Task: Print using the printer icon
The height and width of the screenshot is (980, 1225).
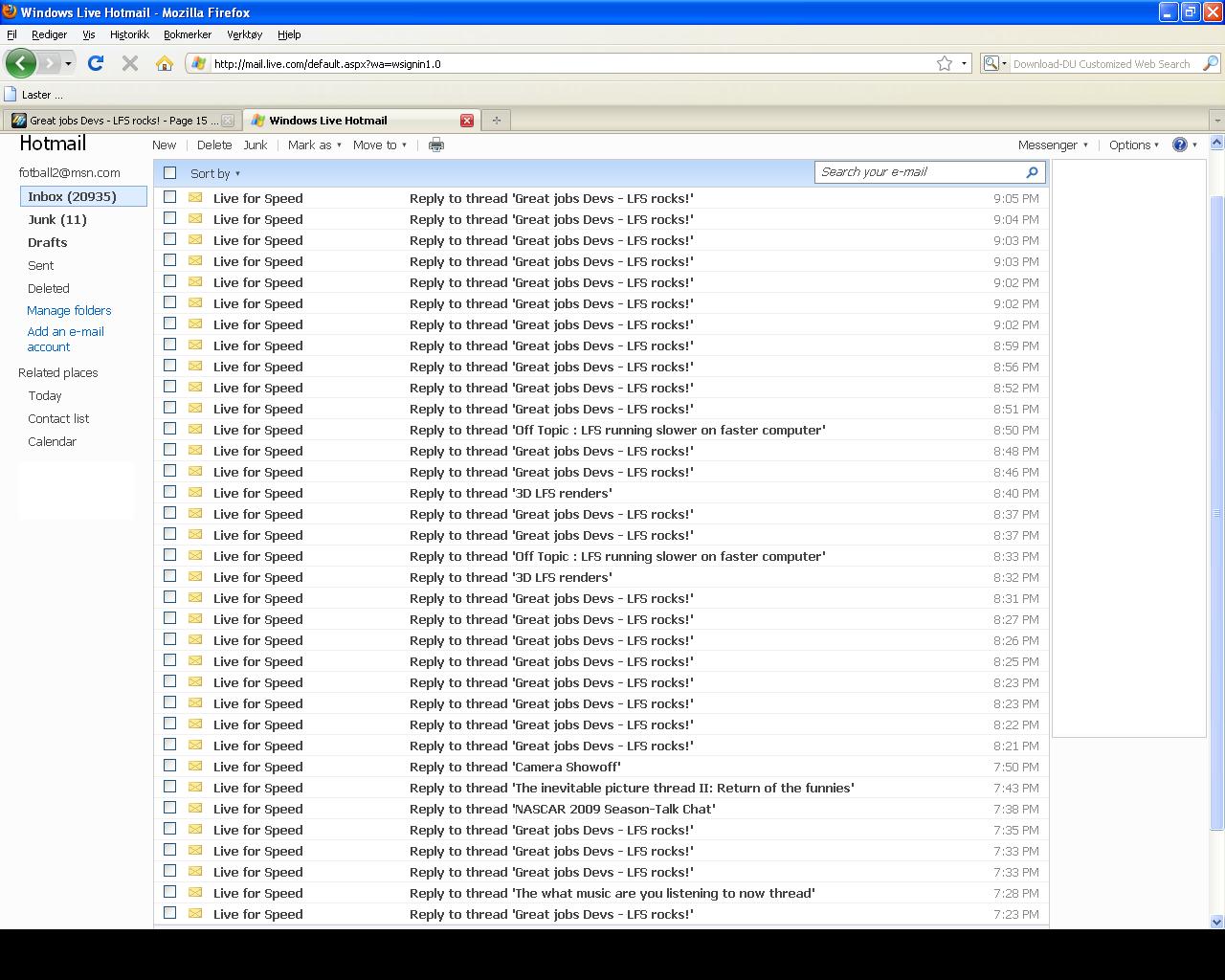Action: tap(436, 145)
